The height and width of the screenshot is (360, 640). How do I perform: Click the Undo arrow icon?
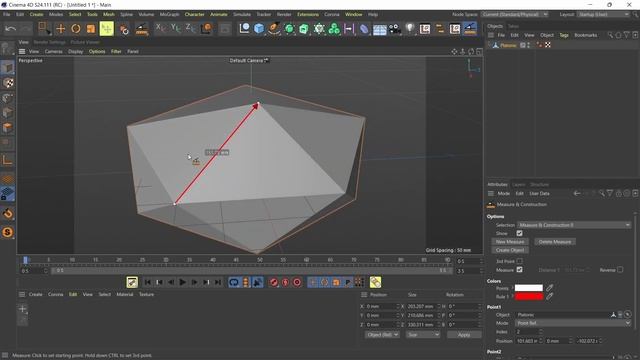(11, 29)
